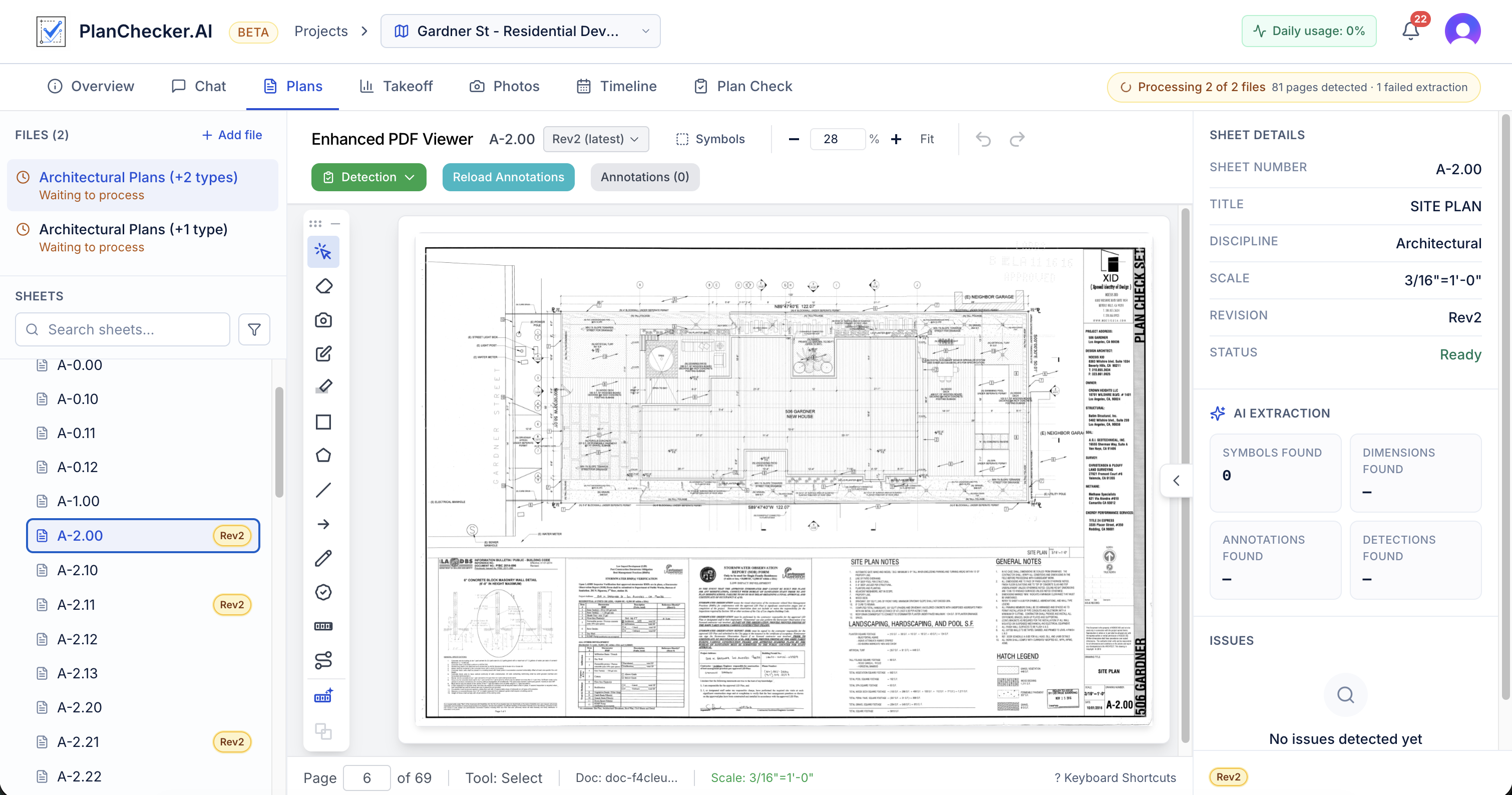Open the Photos tab
Image resolution: width=1512 pixels, height=795 pixels.
504,86
